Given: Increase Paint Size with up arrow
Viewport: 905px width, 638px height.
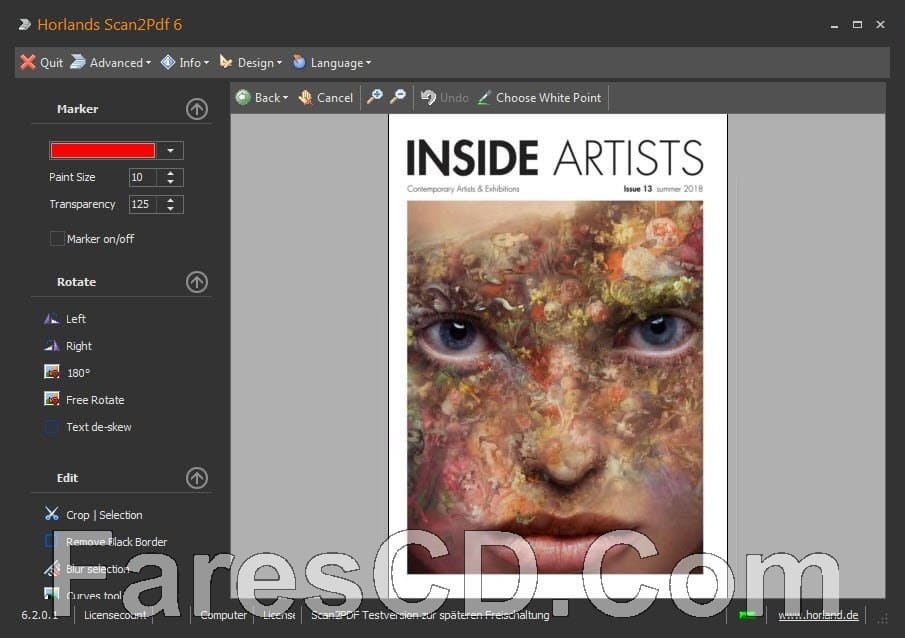Looking at the screenshot, I should click(170, 173).
